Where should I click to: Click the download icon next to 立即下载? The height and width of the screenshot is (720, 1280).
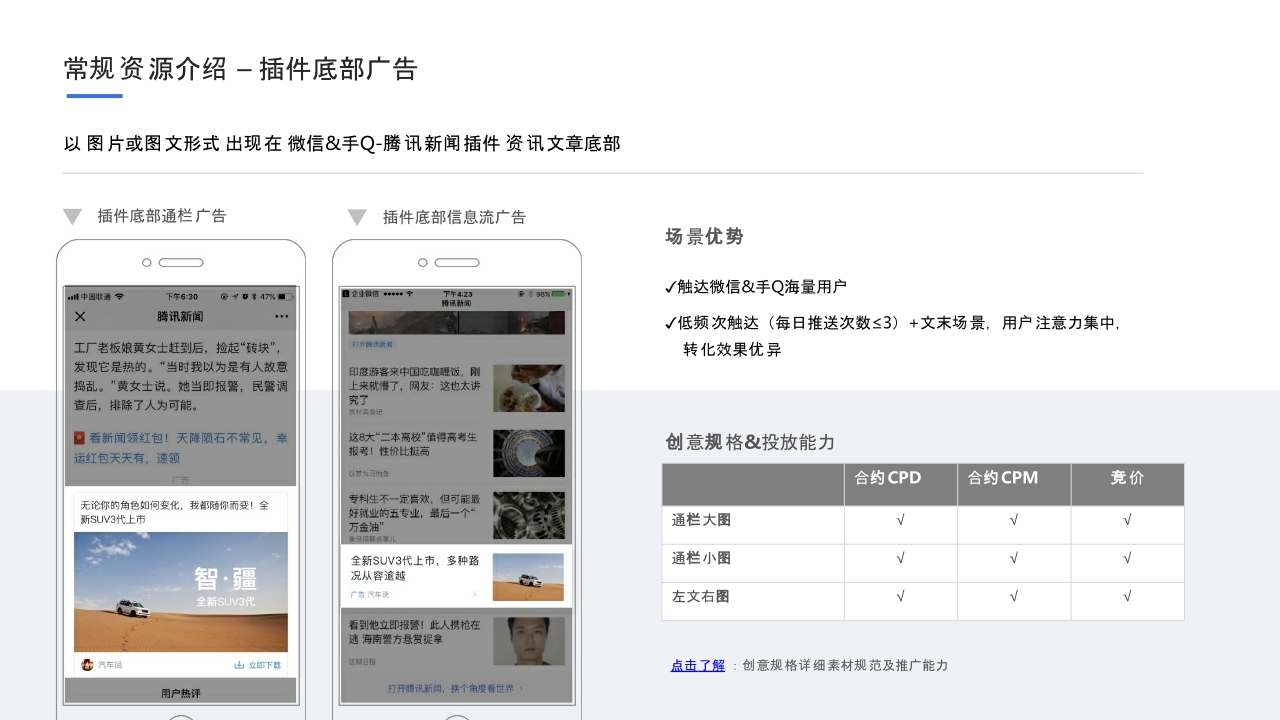pyautogui.click(x=238, y=663)
